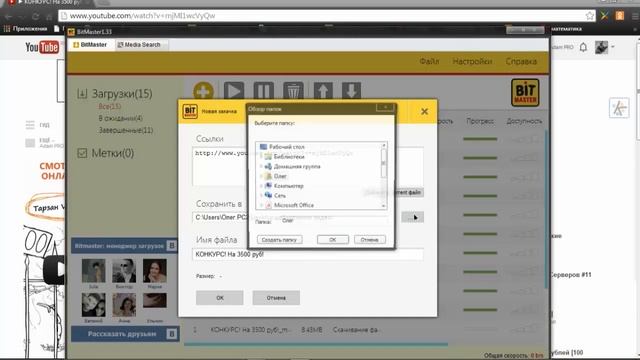Screen dimensions: 640x360
Task: Open YouTube notifications bell icon
Action: click(583, 47)
